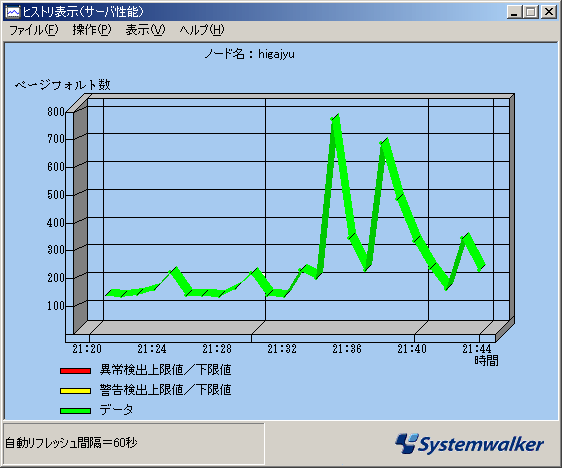Click the ノード名:higajyu heading
Screen dimensions: 562x468
pyautogui.click(x=249, y=54)
